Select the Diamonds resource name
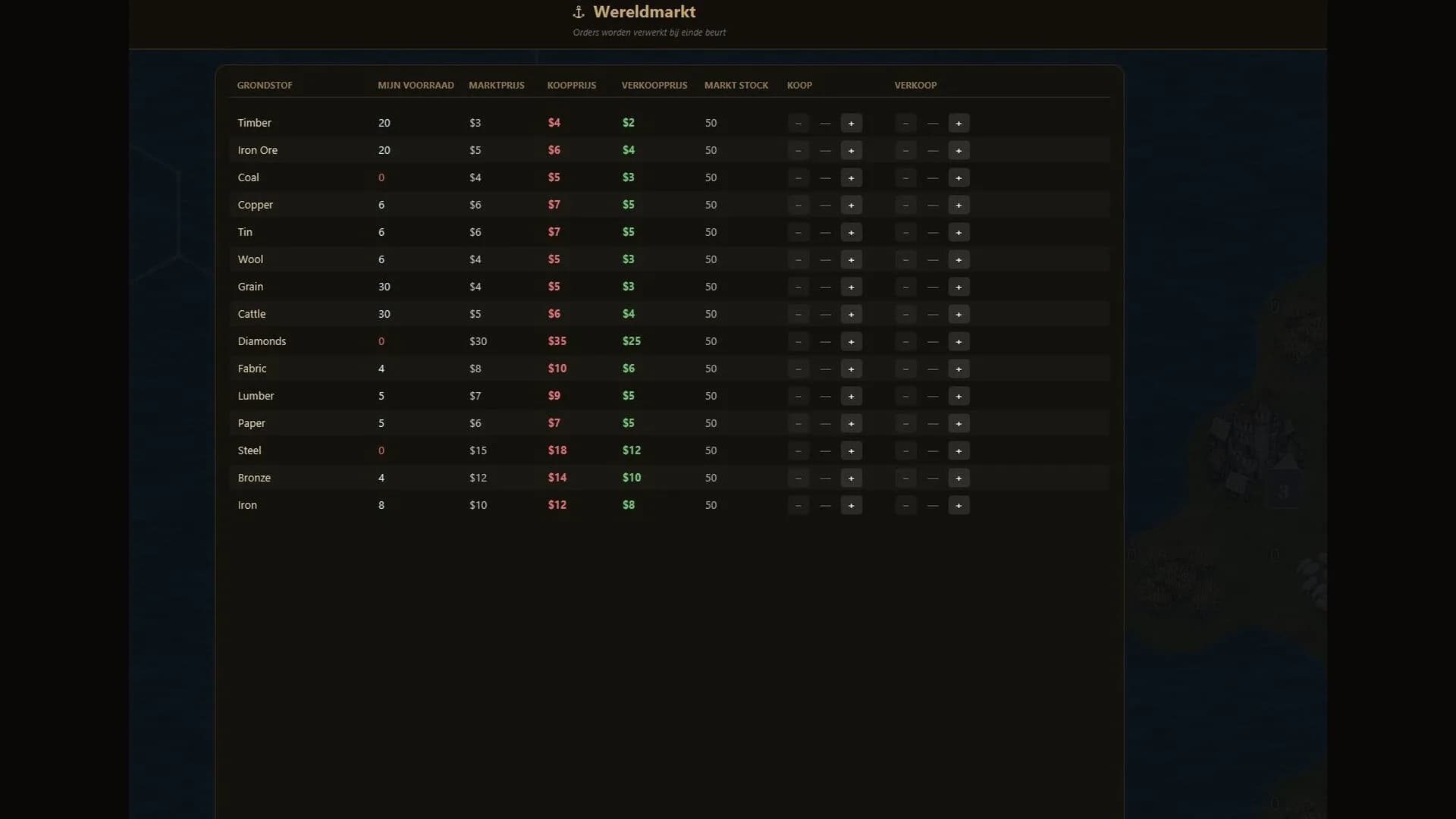Screen dimensions: 1456x819 coord(262,341)
